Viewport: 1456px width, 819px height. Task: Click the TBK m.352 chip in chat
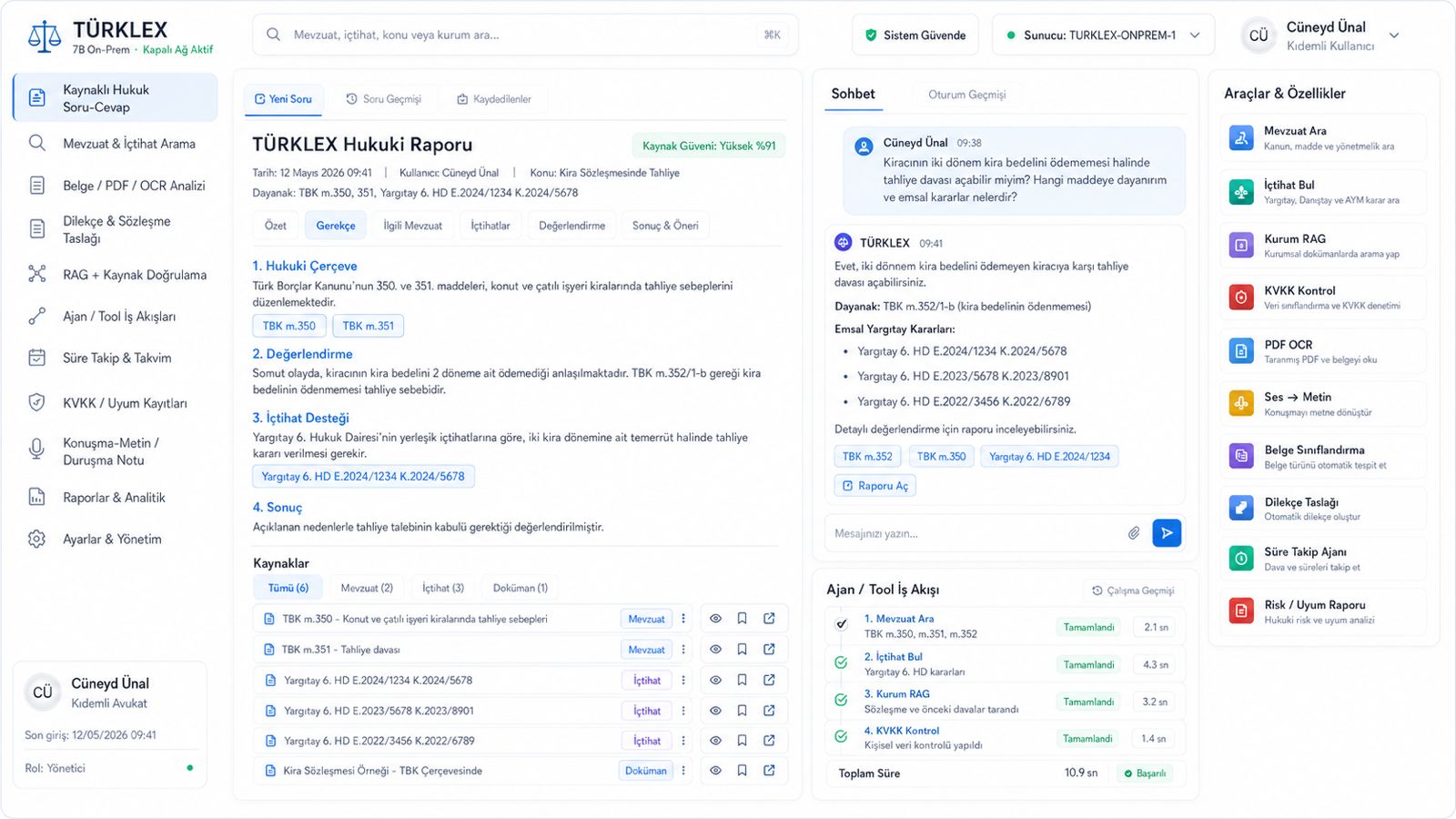(867, 457)
